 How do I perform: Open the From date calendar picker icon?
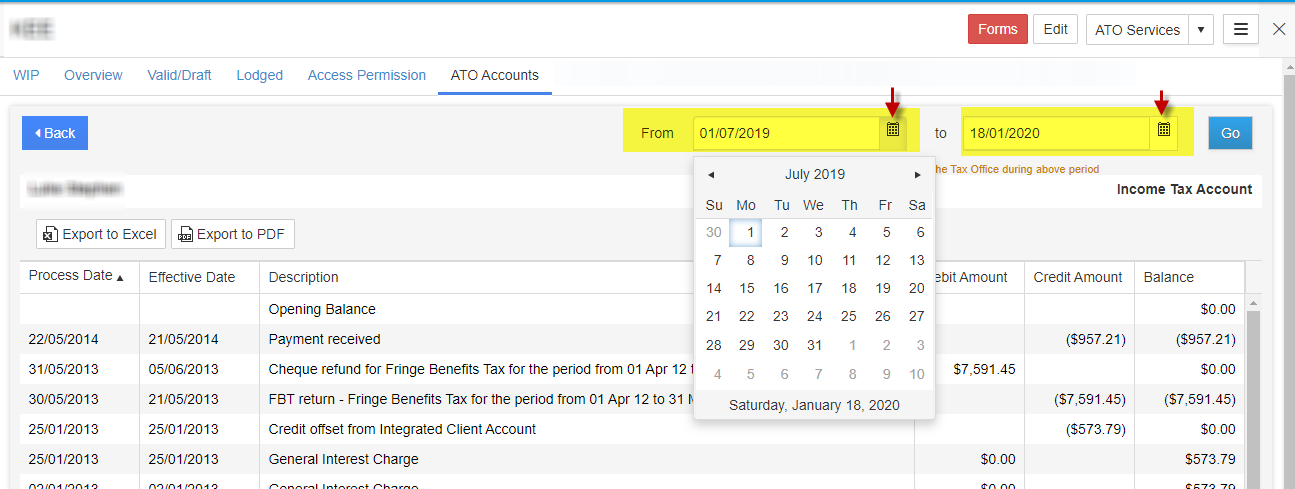point(893,131)
